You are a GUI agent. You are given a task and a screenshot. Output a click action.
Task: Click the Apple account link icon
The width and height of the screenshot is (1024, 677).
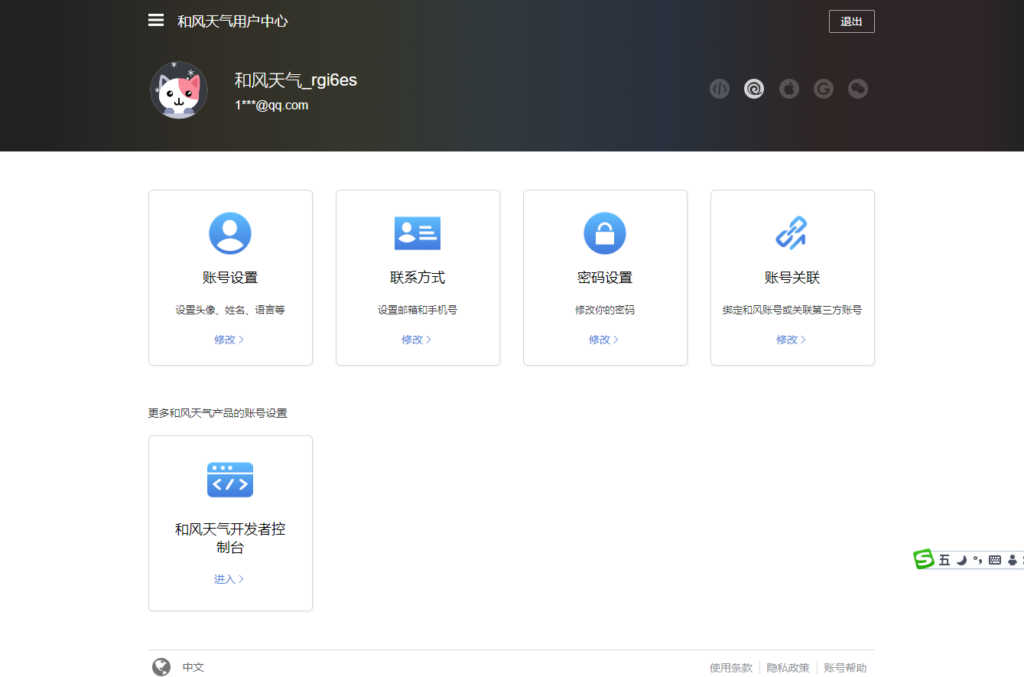click(789, 89)
